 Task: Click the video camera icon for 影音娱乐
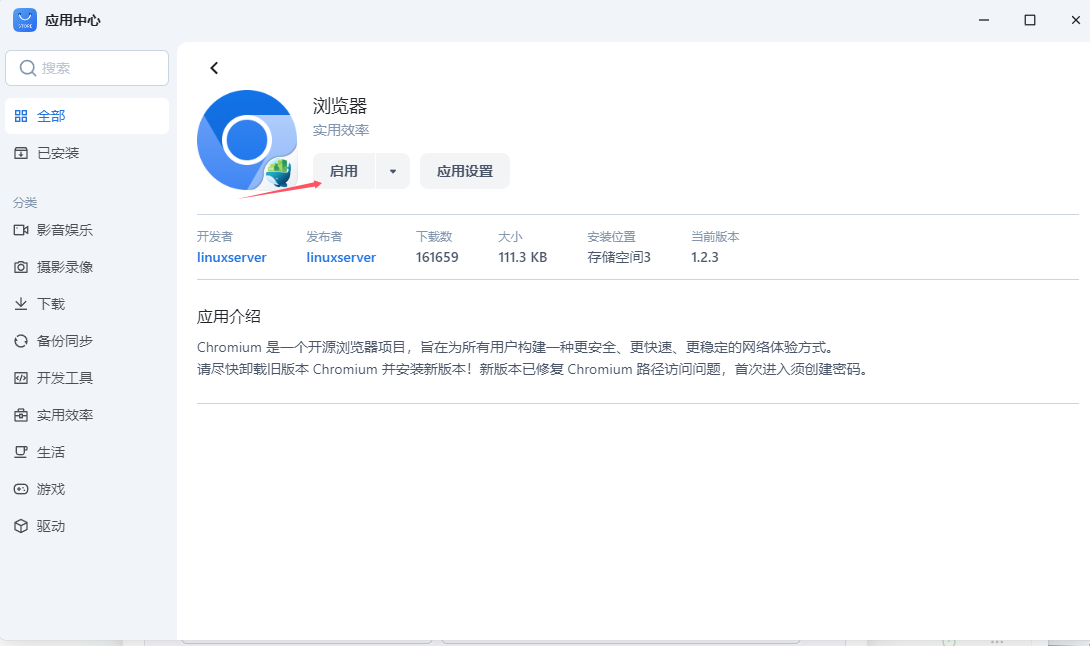pos(21,230)
